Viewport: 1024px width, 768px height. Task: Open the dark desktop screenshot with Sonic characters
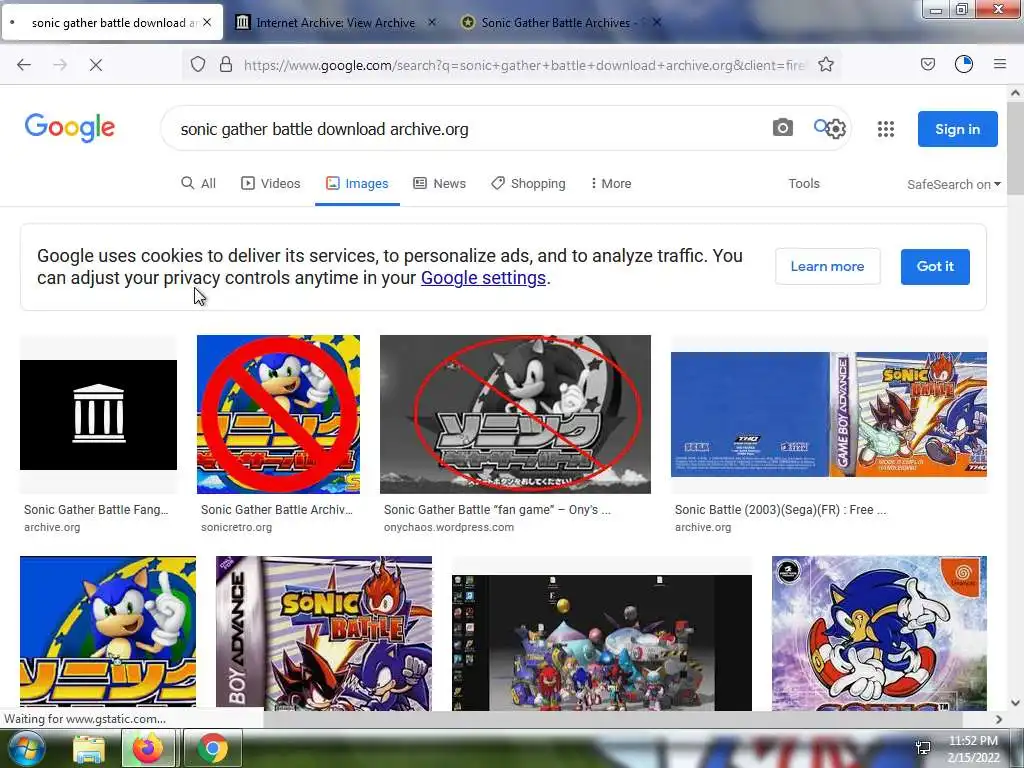601,643
